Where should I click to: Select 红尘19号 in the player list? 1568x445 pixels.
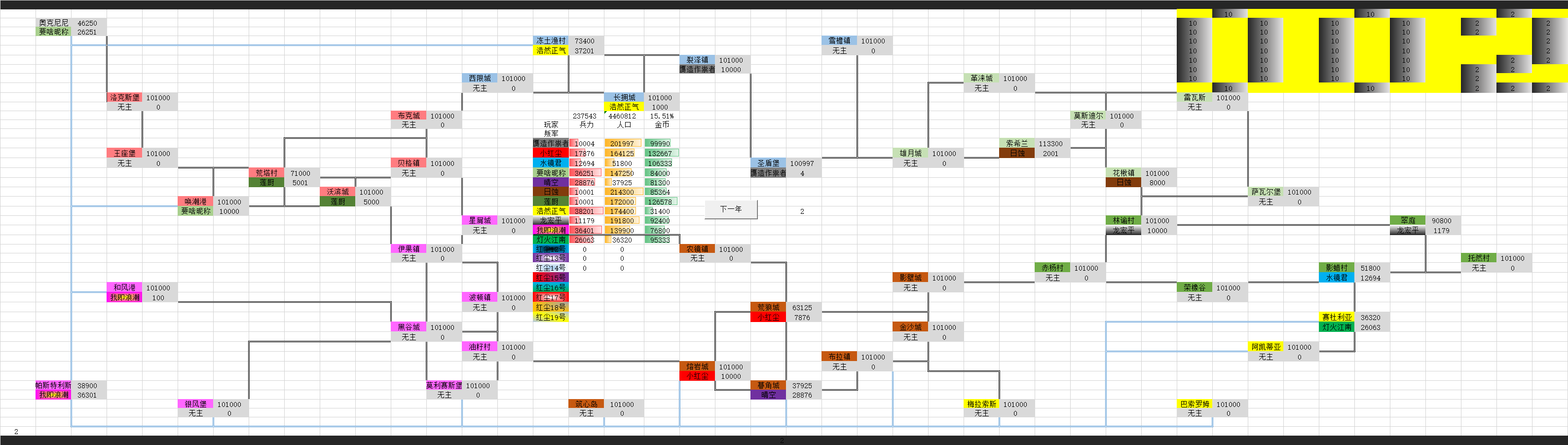coord(551,318)
